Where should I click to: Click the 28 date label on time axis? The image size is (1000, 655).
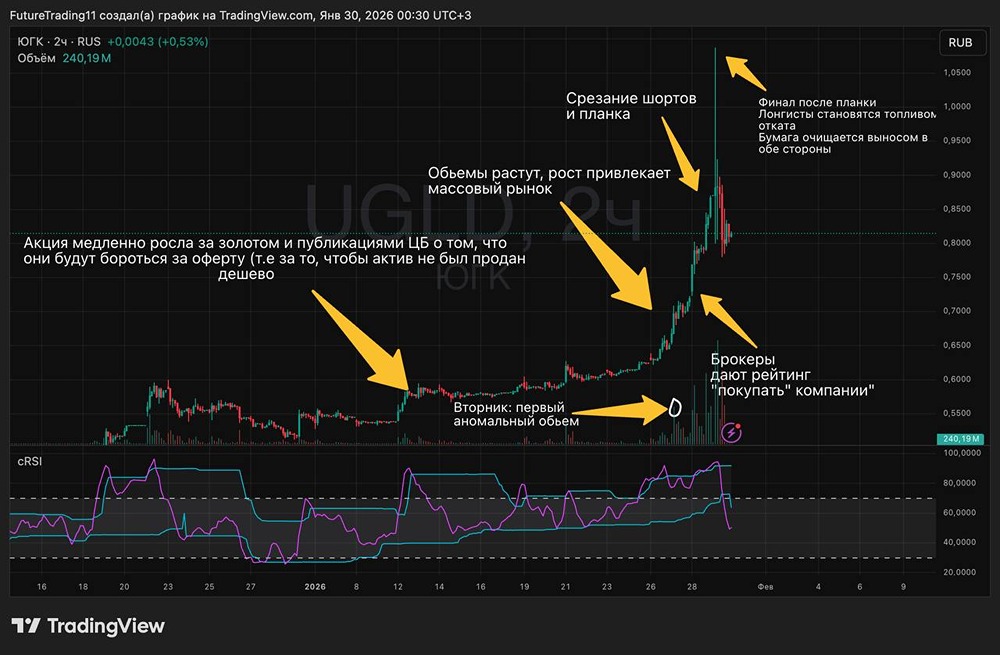(692, 587)
